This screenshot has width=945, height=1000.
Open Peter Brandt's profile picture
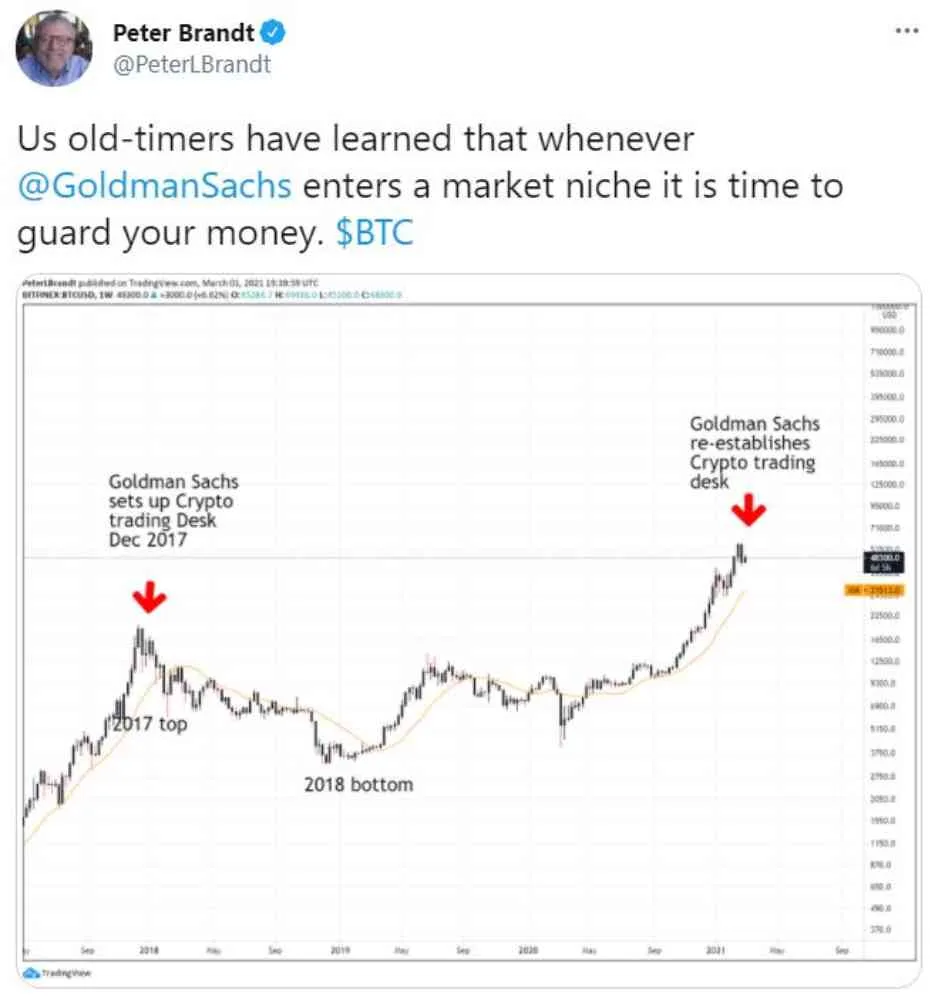(x=55, y=48)
